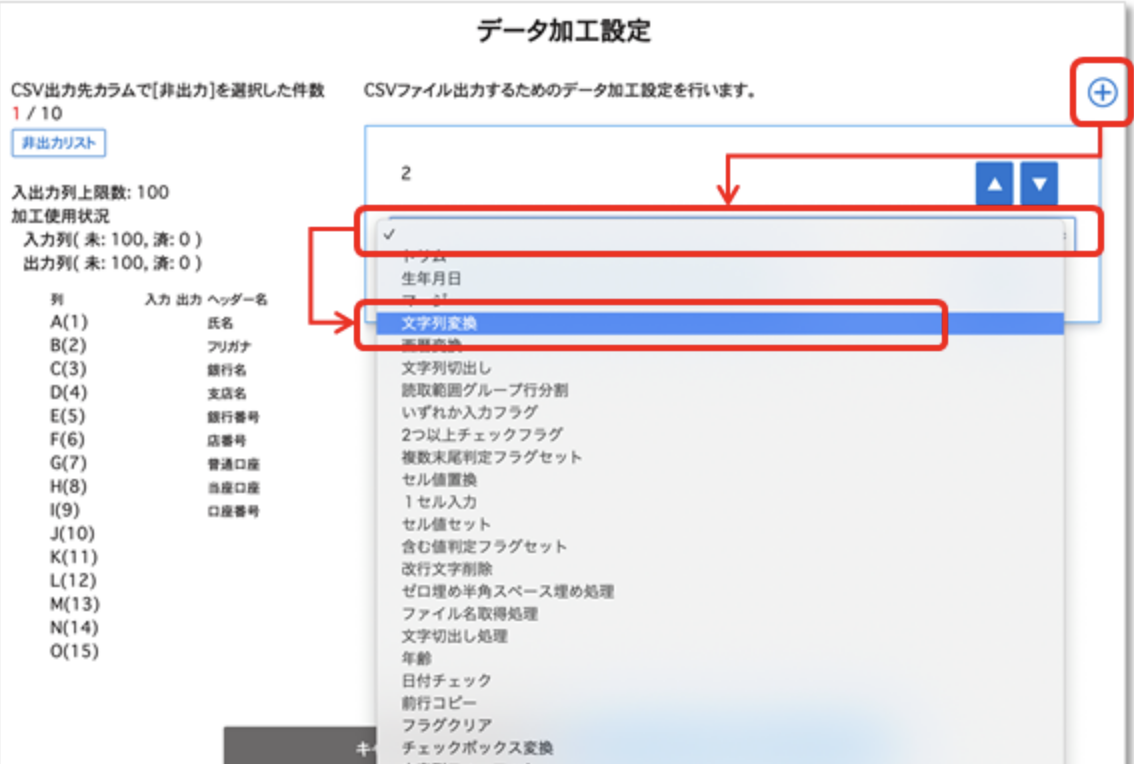This screenshot has height=764, width=1134.
Task: Click the blue down arrow button
Action: [1039, 184]
